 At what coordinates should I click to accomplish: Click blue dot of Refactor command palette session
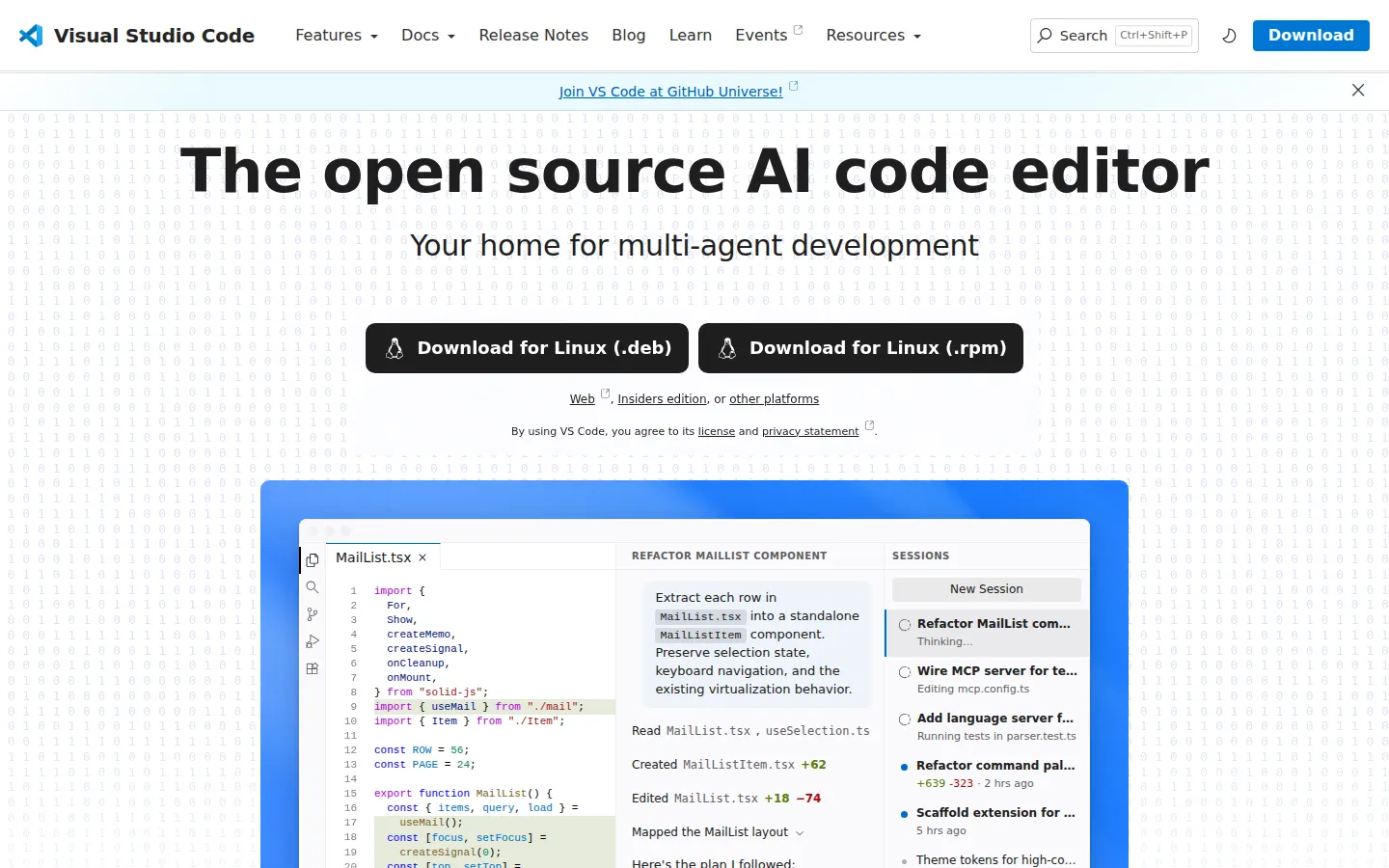coord(904,768)
